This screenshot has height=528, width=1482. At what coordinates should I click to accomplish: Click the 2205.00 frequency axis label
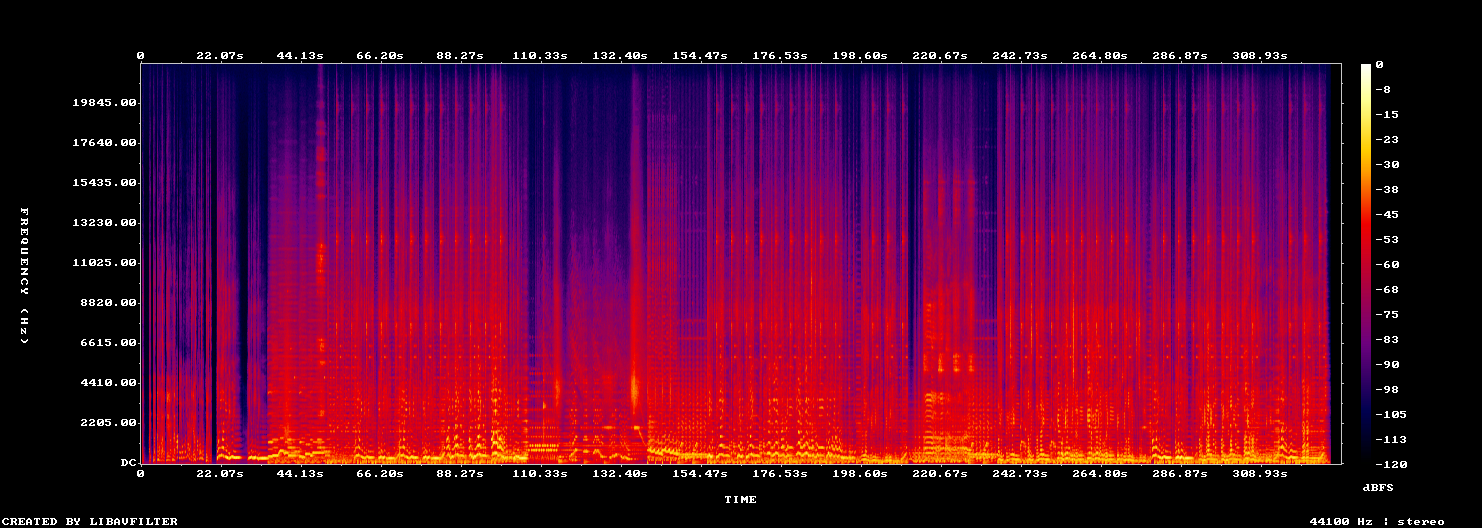[106, 423]
